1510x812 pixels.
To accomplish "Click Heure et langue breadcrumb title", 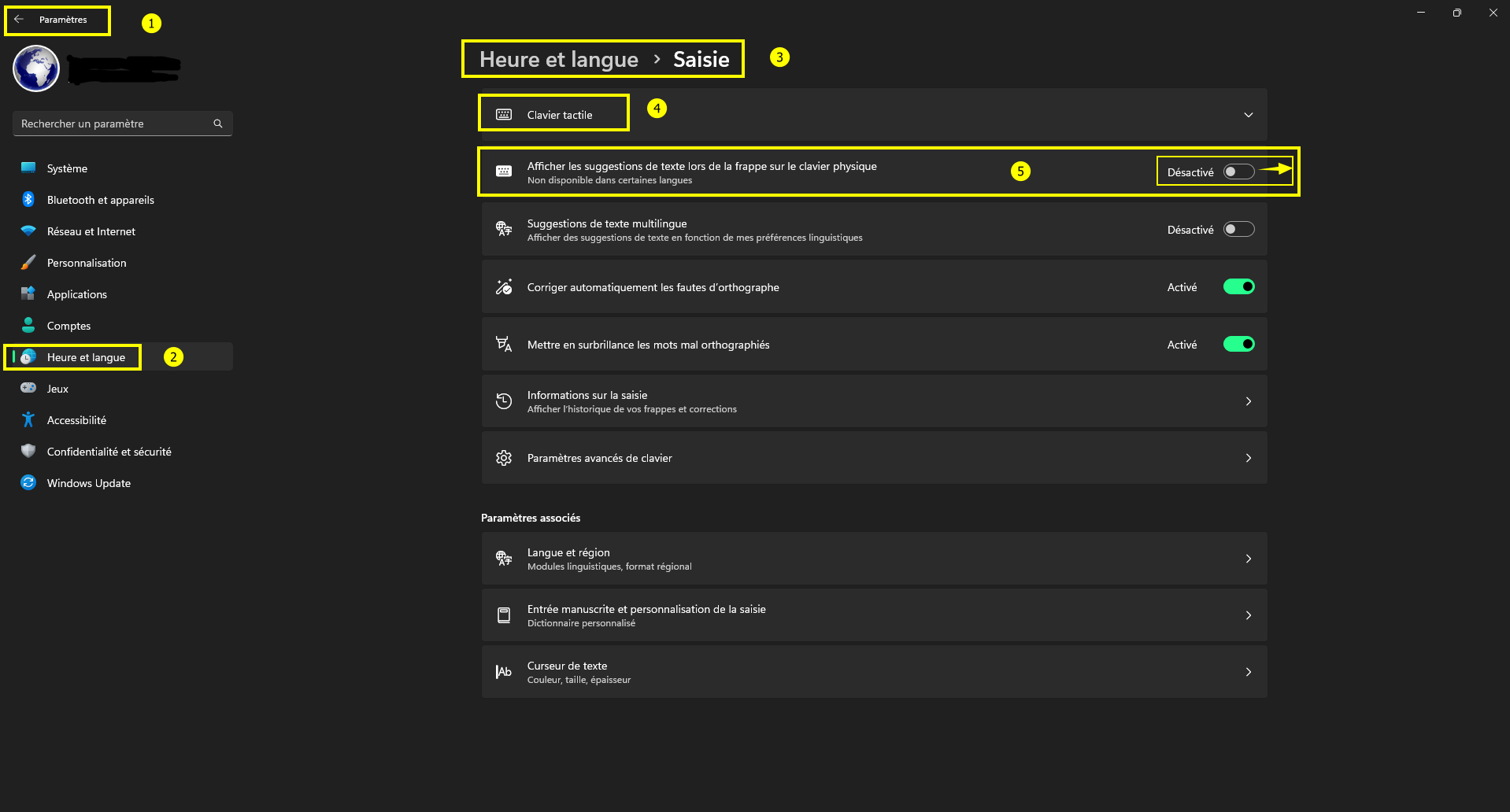I will coord(558,60).
